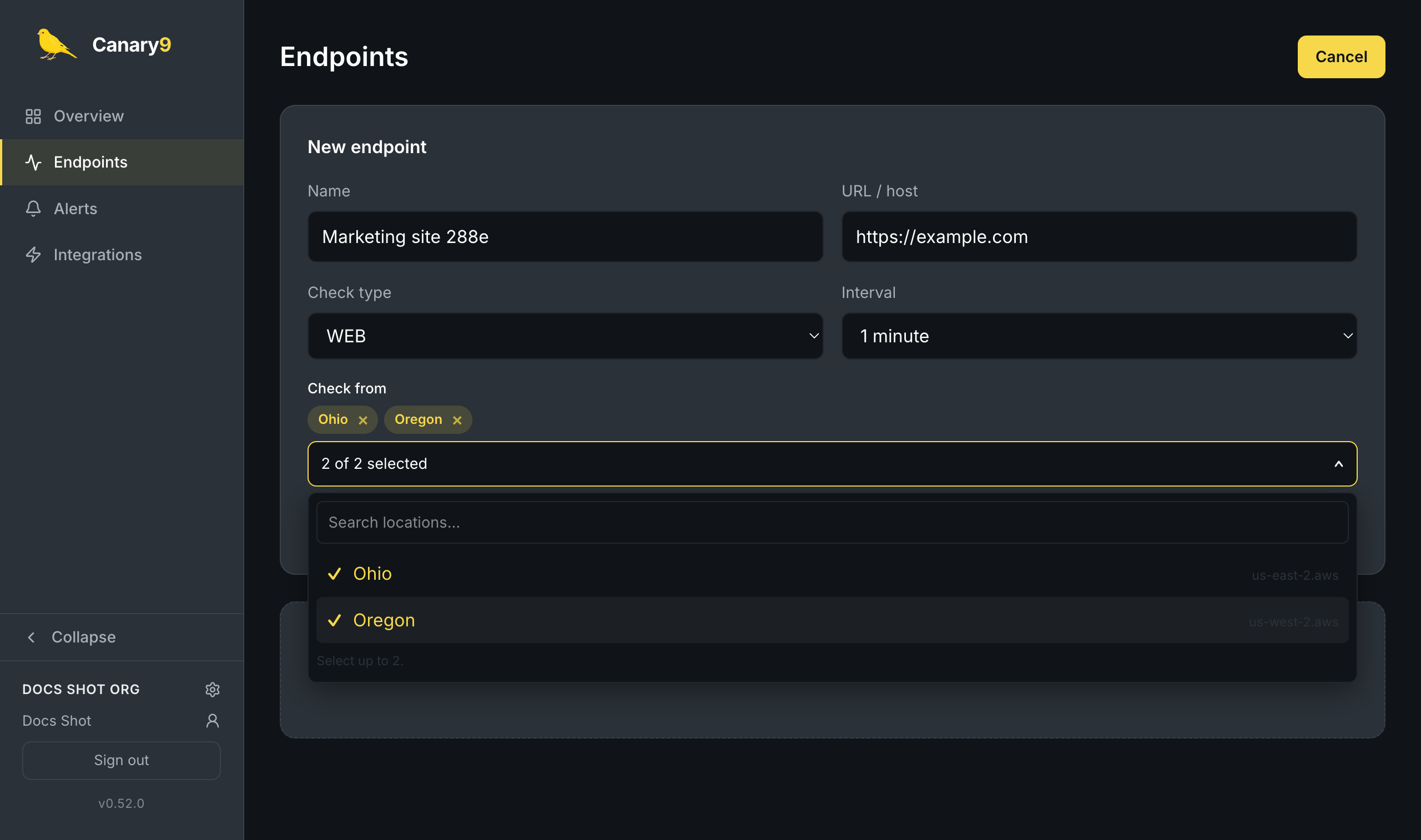Open the Integrations sidebar item
Viewport: 1421px width, 840px height.
122,255
